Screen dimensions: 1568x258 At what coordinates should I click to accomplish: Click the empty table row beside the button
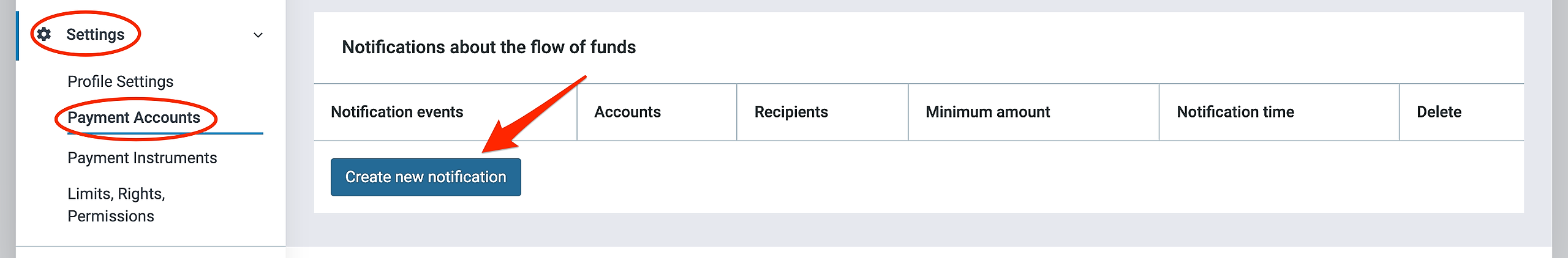[x=980, y=177]
